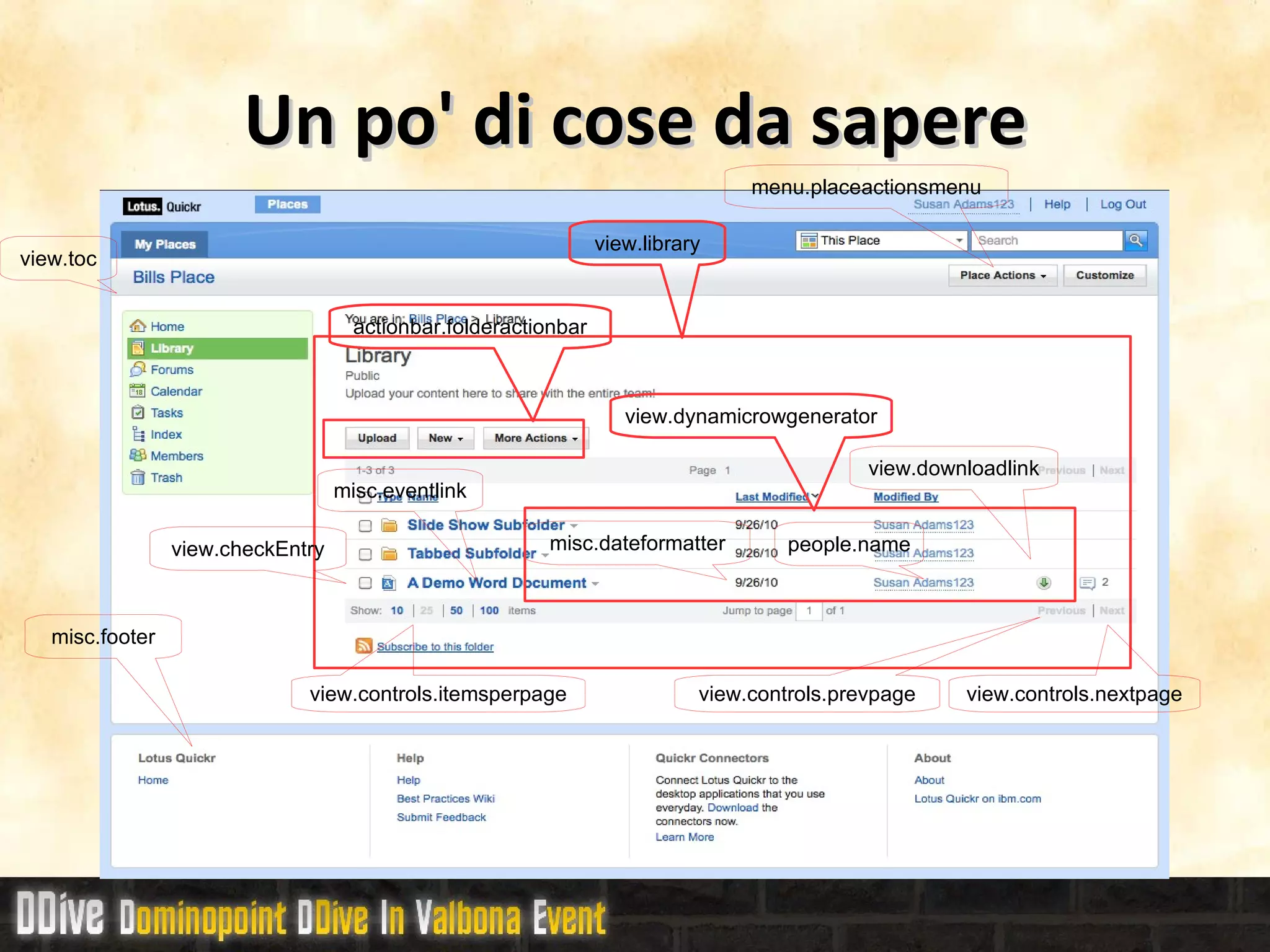
Task: Click the Help link in top bar
Action: [x=1057, y=205]
